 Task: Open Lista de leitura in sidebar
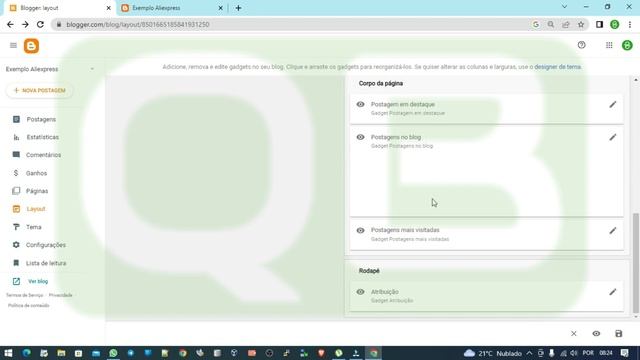coord(46,263)
